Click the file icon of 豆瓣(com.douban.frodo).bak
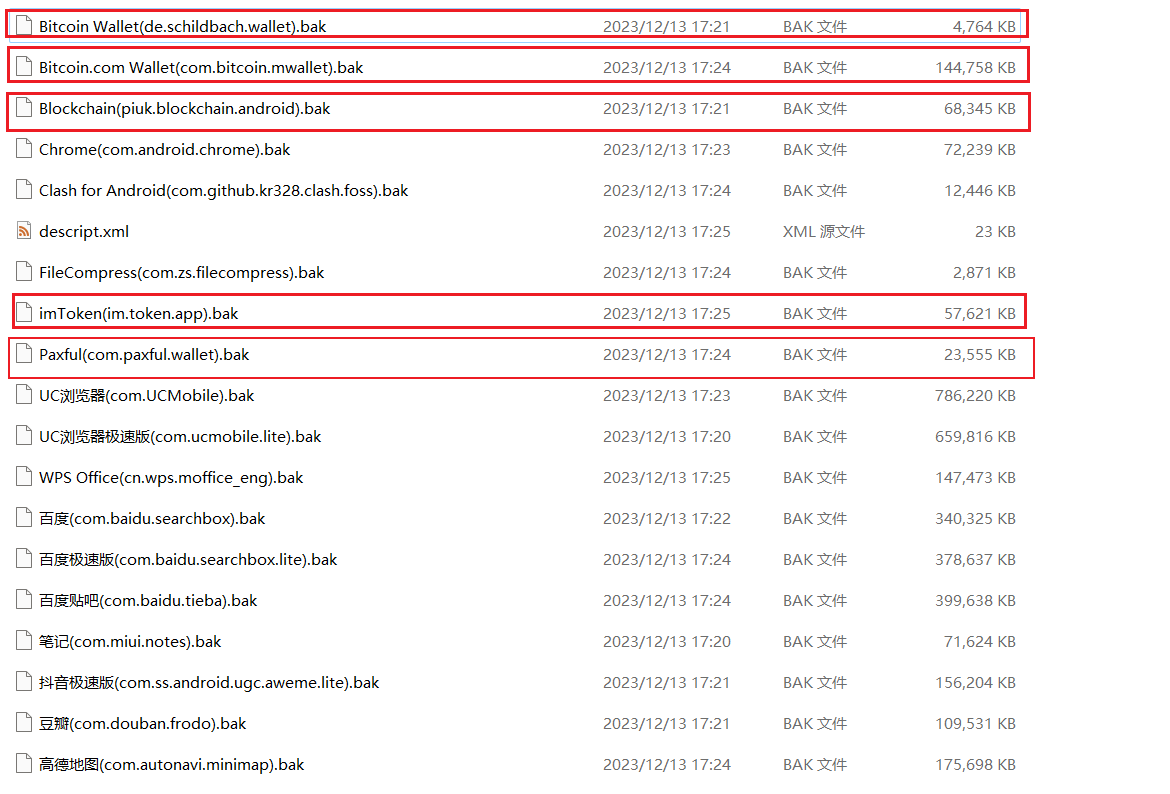Screen dimensions: 1170x794 (24, 724)
